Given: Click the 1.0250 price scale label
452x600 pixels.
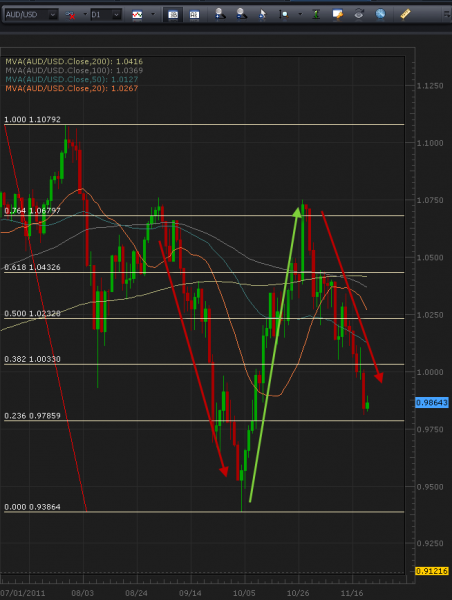Looking at the screenshot, I should click(x=430, y=315).
